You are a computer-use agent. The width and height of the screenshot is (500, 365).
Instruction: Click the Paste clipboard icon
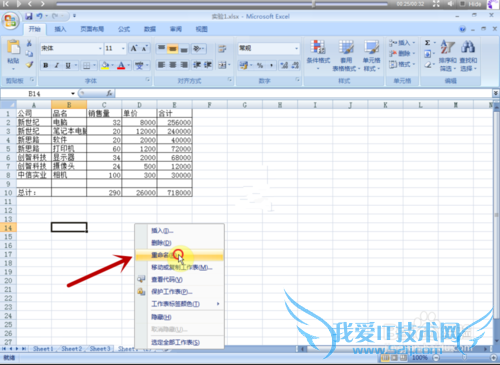click(13, 47)
